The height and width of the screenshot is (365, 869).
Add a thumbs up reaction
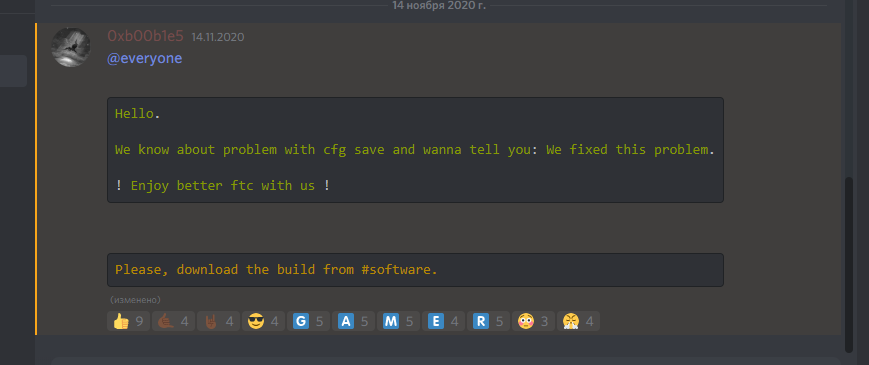(128, 321)
